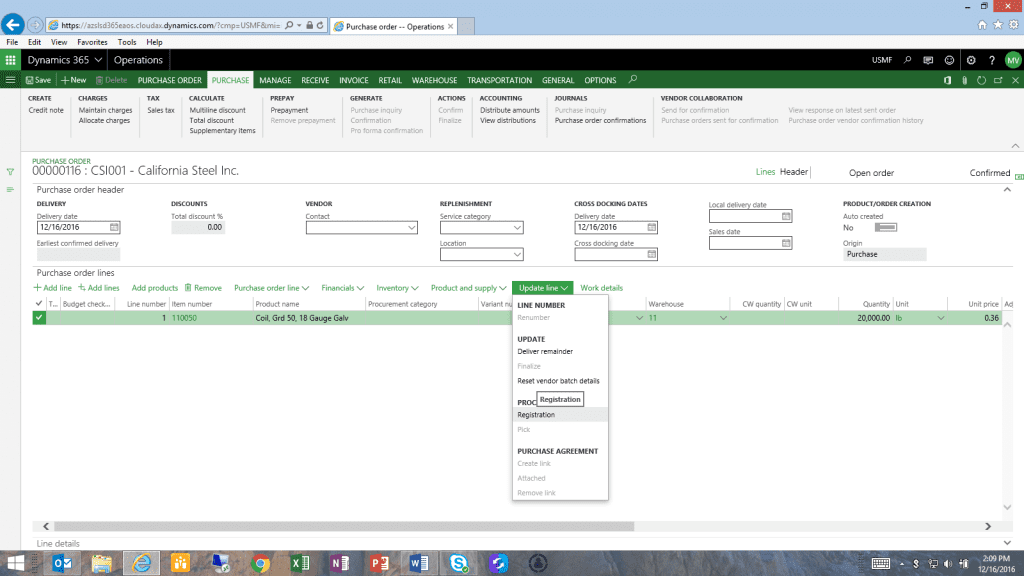The width and height of the screenshot is (1024, 576).
Task: Toggle the Auto created switch
Action: point(885,227)
